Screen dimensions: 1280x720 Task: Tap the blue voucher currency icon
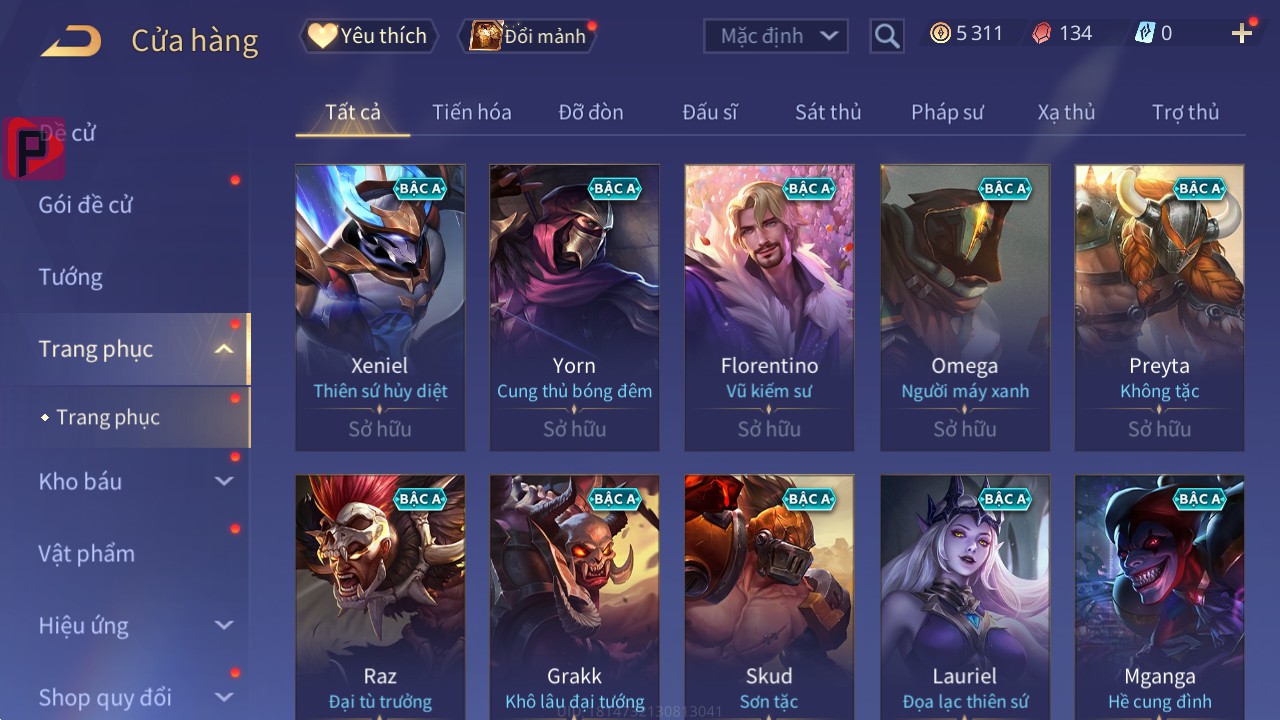pyautogui.click(x=1144, y=33)
